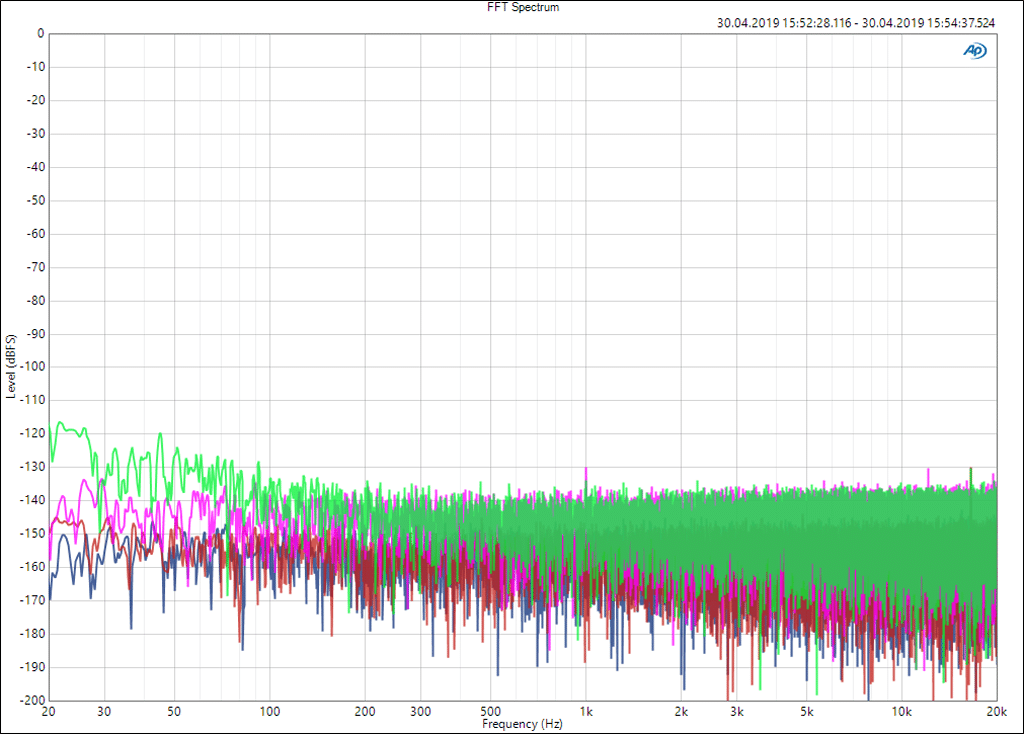1024x734 pixels.
Task: Click the -200 tick label on the level axis
Action: click(x=33, y=700)
